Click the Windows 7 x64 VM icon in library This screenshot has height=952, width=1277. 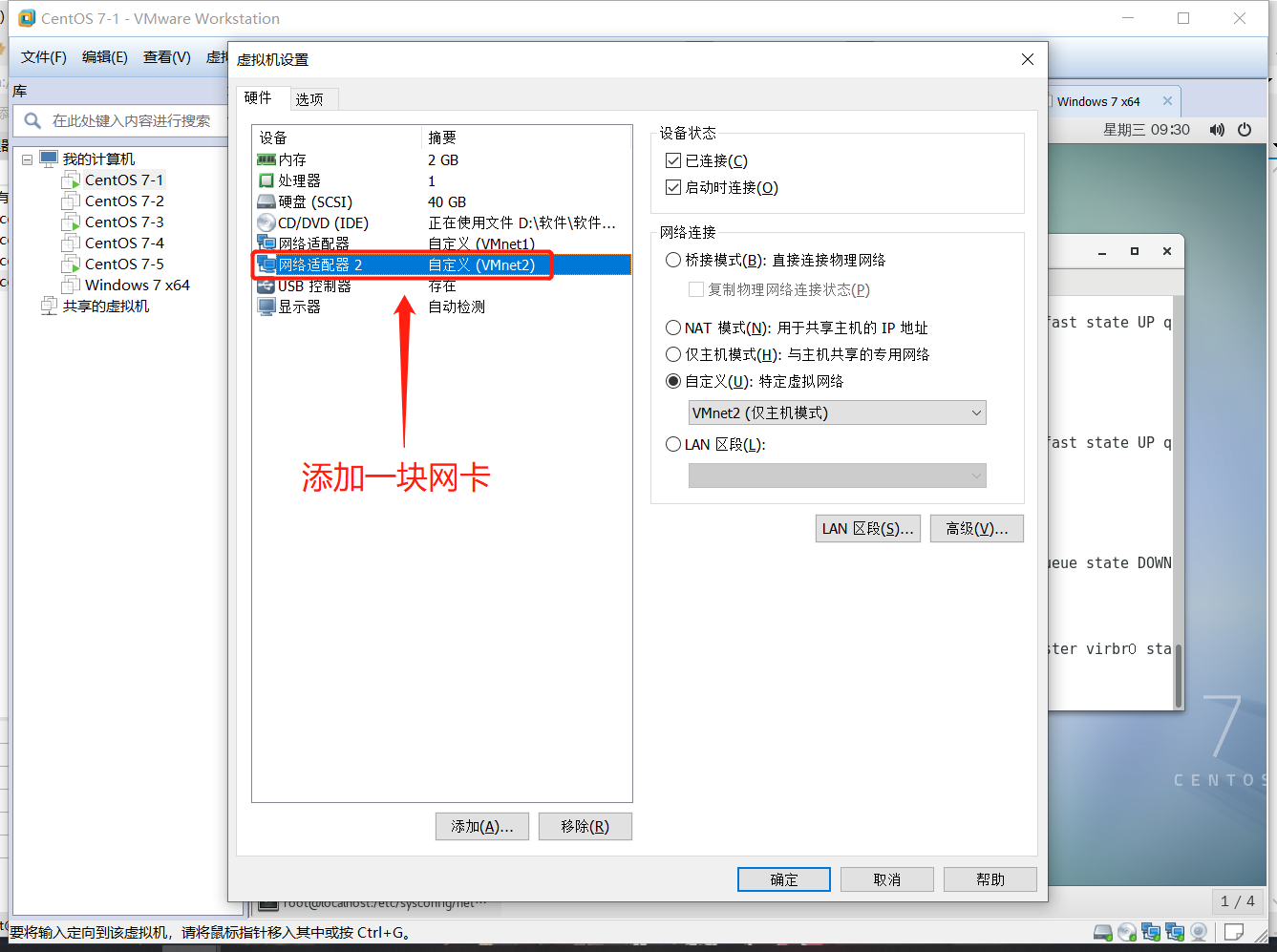point(71,285)
